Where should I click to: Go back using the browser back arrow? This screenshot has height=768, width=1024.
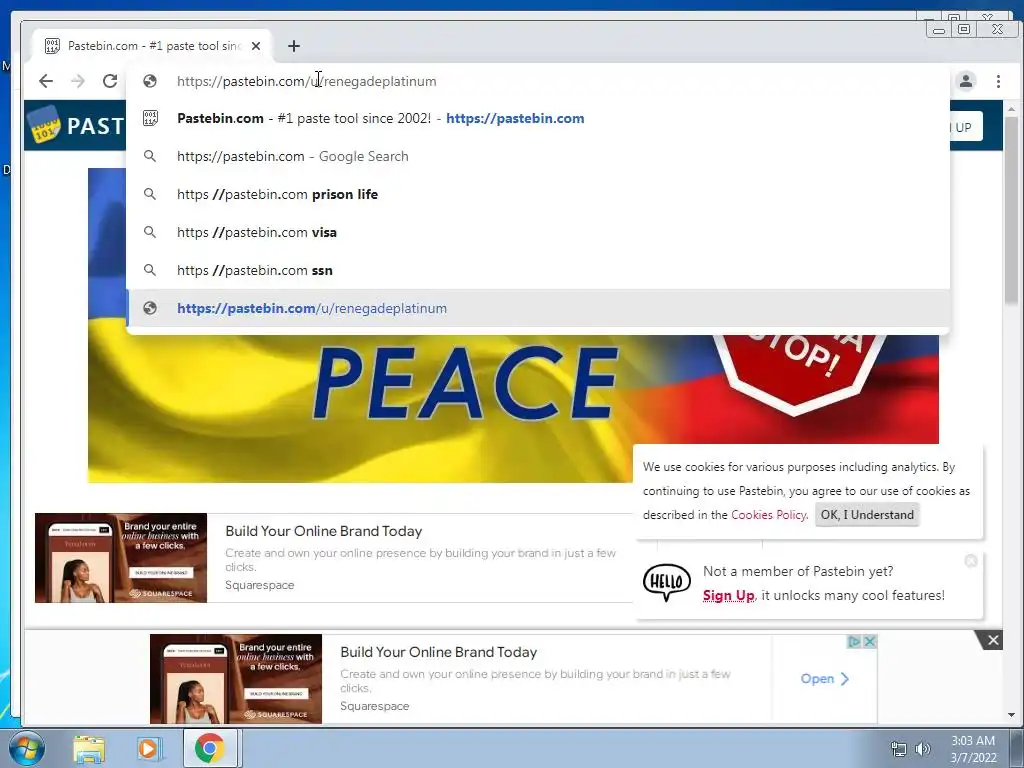[46, 81]
